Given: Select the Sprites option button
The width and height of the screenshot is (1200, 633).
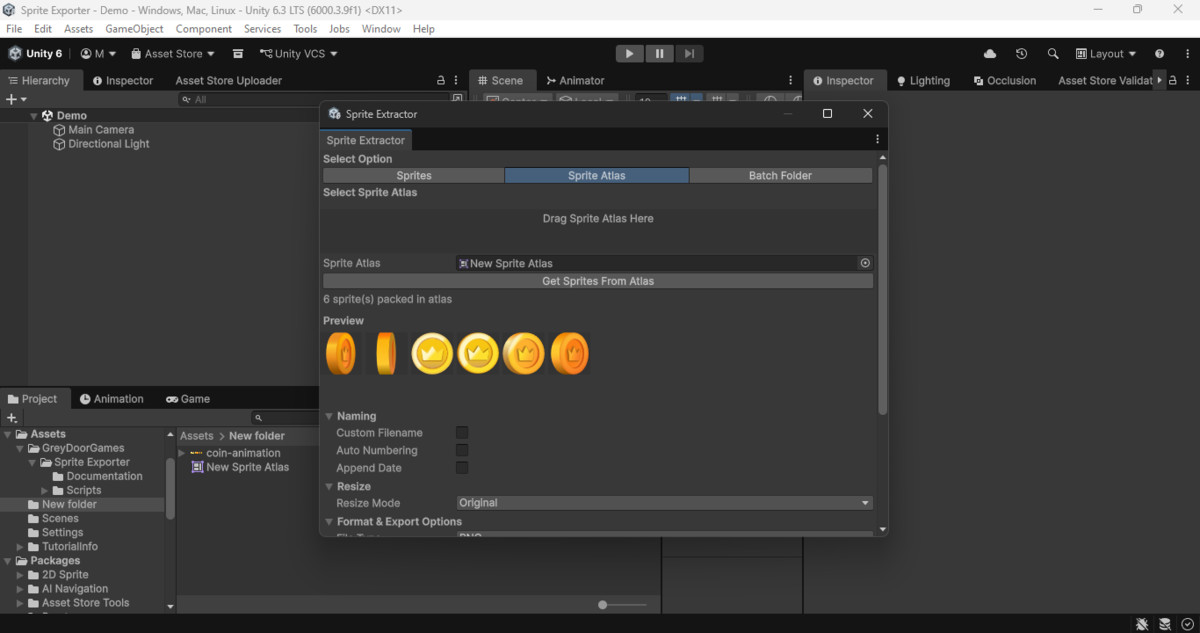Looking at the screenshot, I should coord(414,175).
